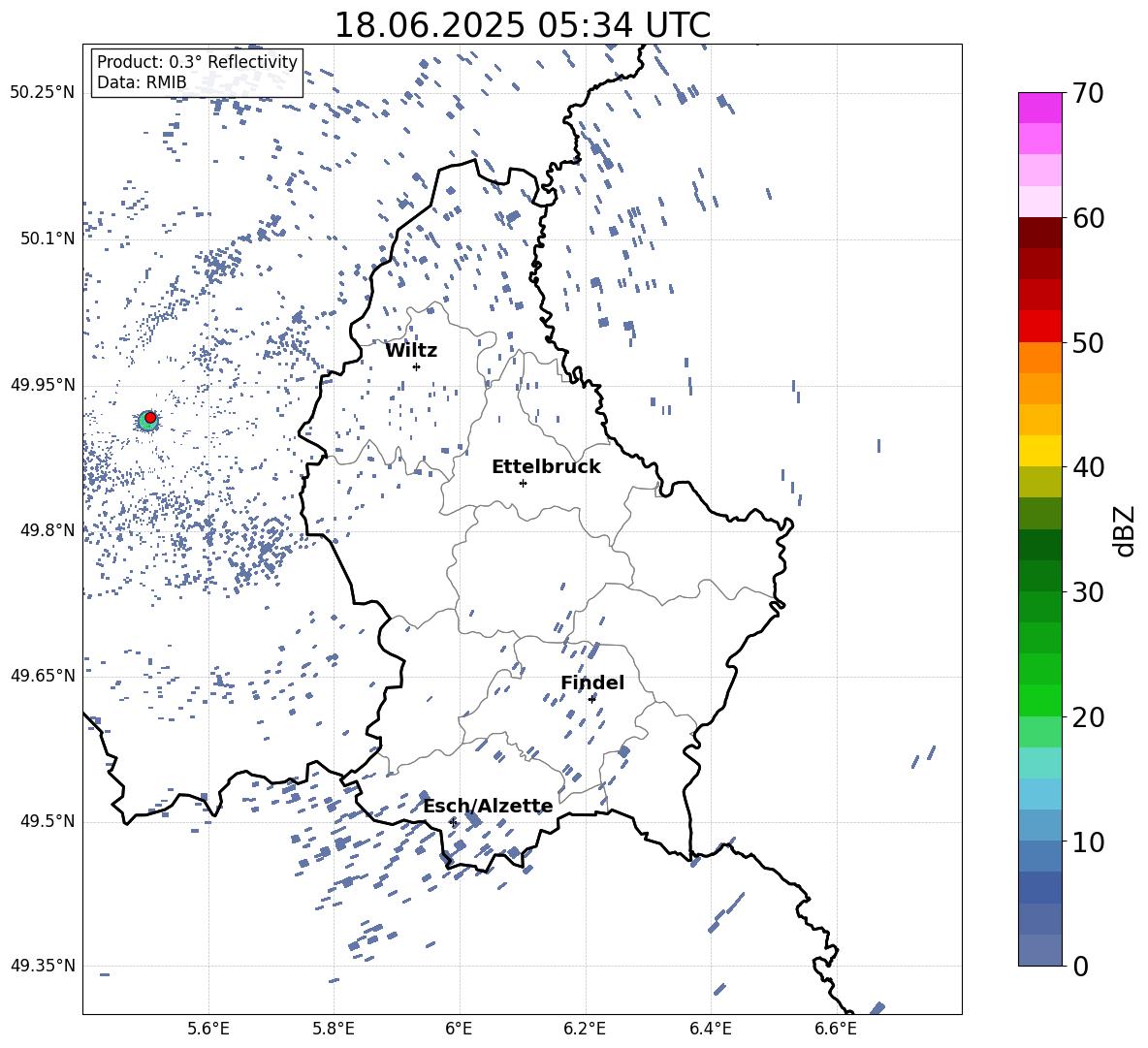Screen dimensions: 1148x1048
Task: Click the bright green swatch at 20 dBZ
Action: (x=1040, y=700)
